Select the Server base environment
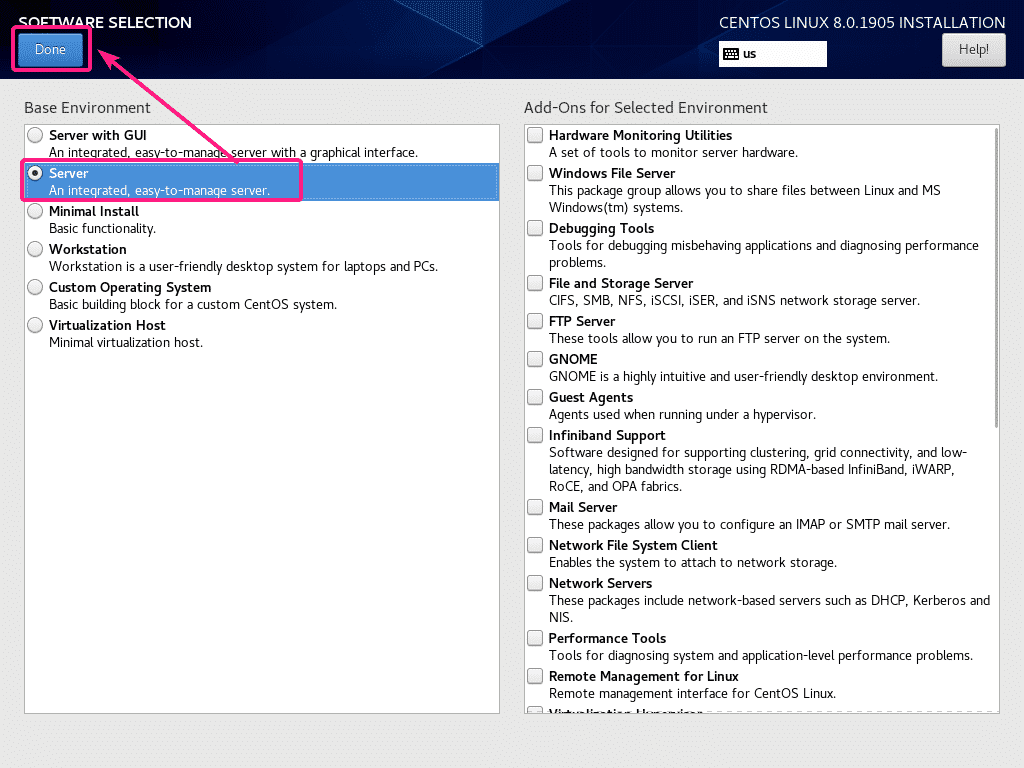 pyautogui.click(x=36, y=173)
